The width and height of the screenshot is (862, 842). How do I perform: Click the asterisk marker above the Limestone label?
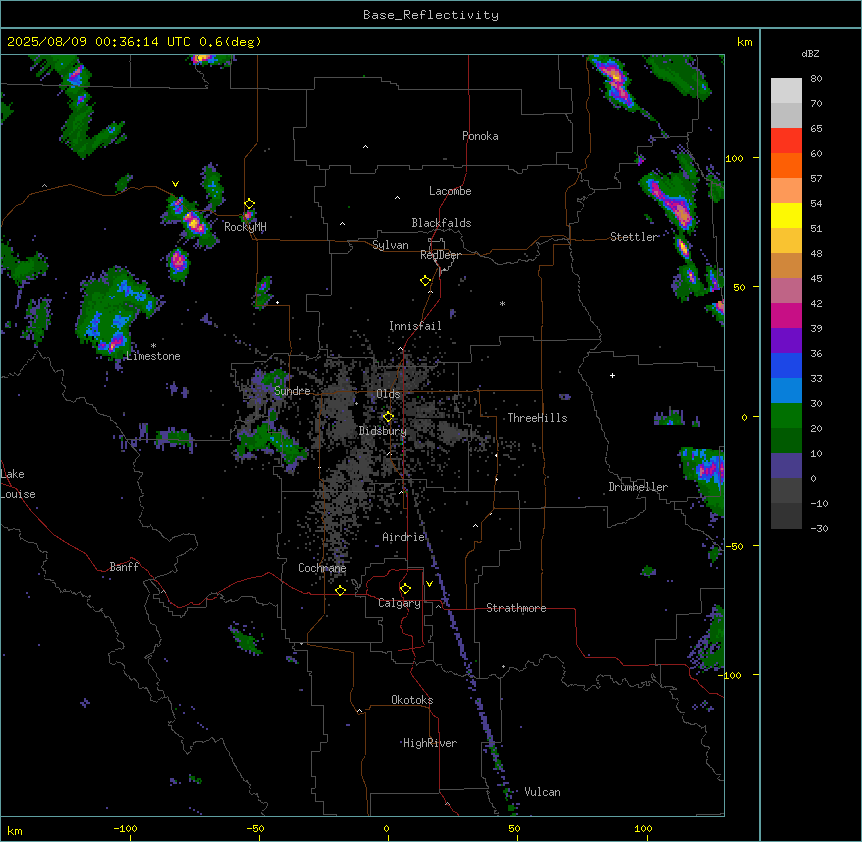tap(153, 346)
